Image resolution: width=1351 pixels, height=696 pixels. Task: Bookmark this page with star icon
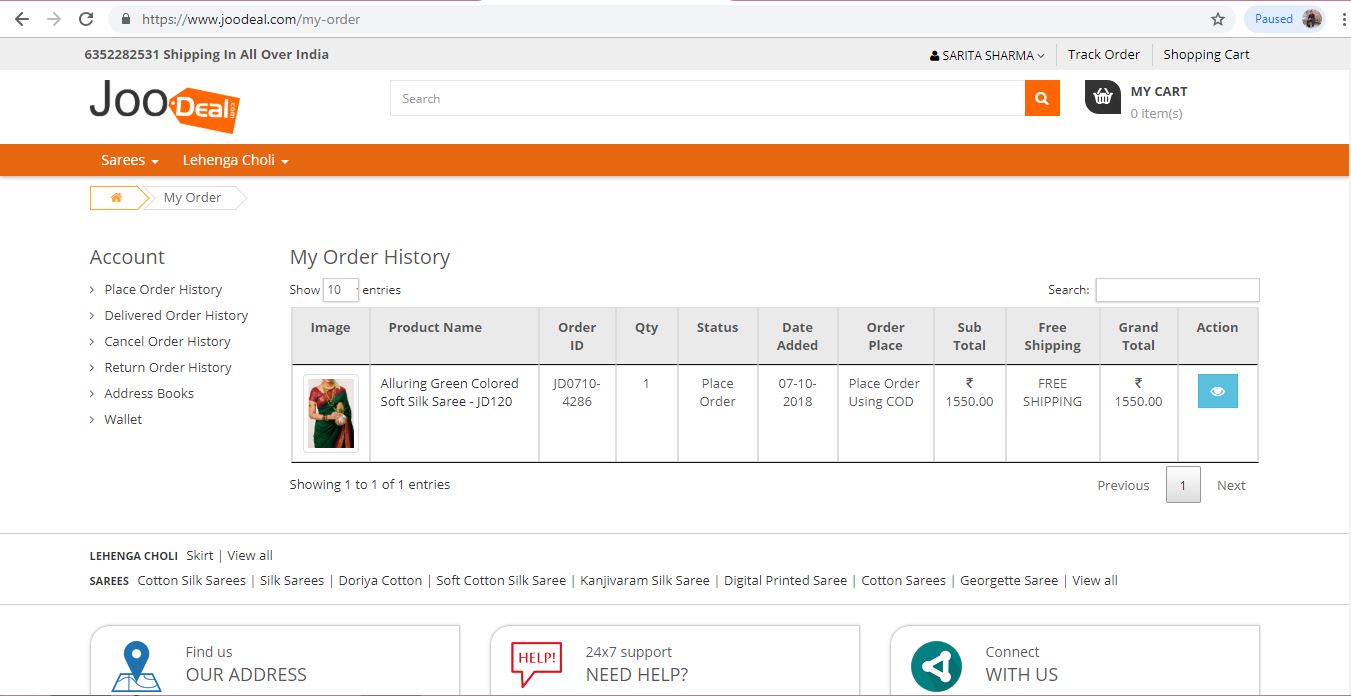1218,19
